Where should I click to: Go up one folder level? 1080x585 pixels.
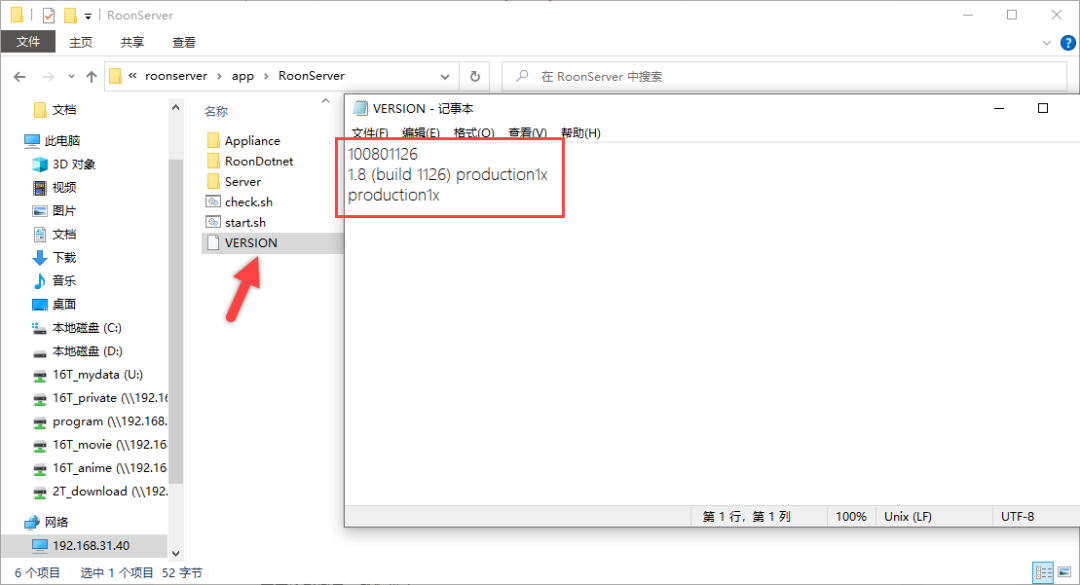(91, 76)
